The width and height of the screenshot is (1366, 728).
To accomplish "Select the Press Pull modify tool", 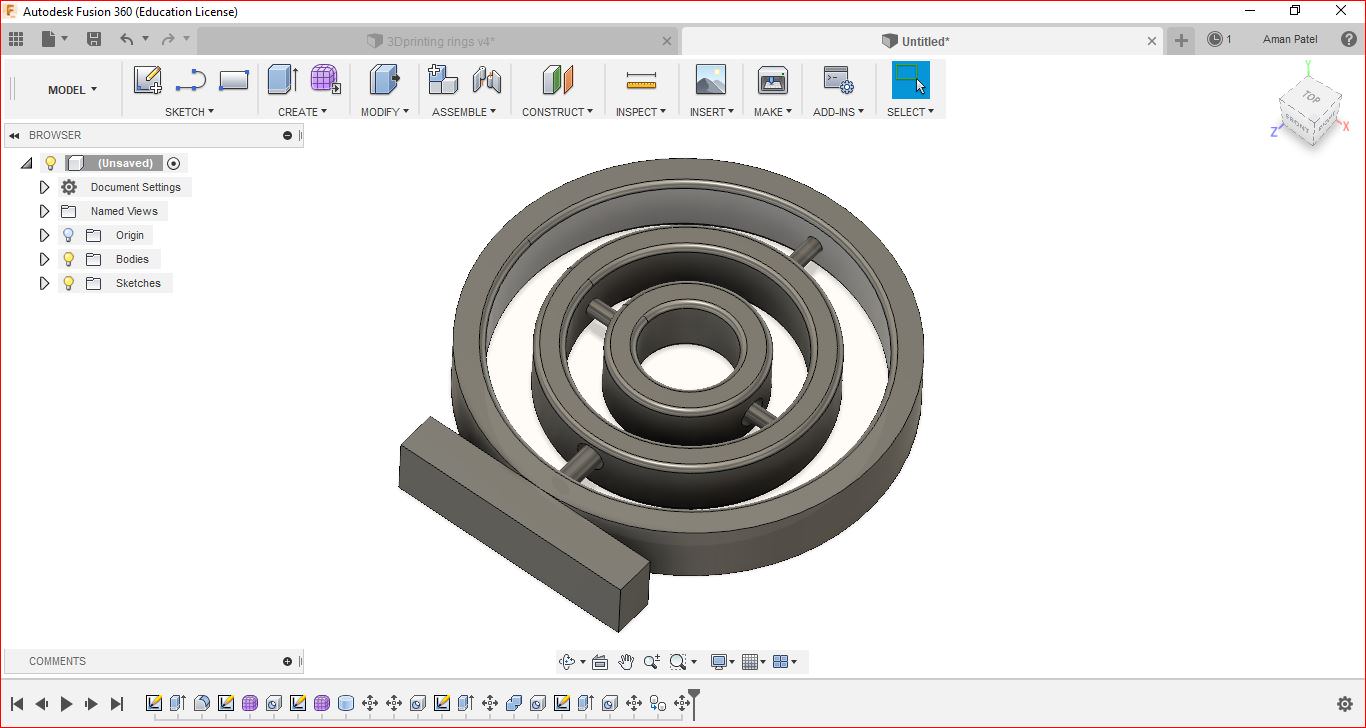I will (x=384, y=80).
